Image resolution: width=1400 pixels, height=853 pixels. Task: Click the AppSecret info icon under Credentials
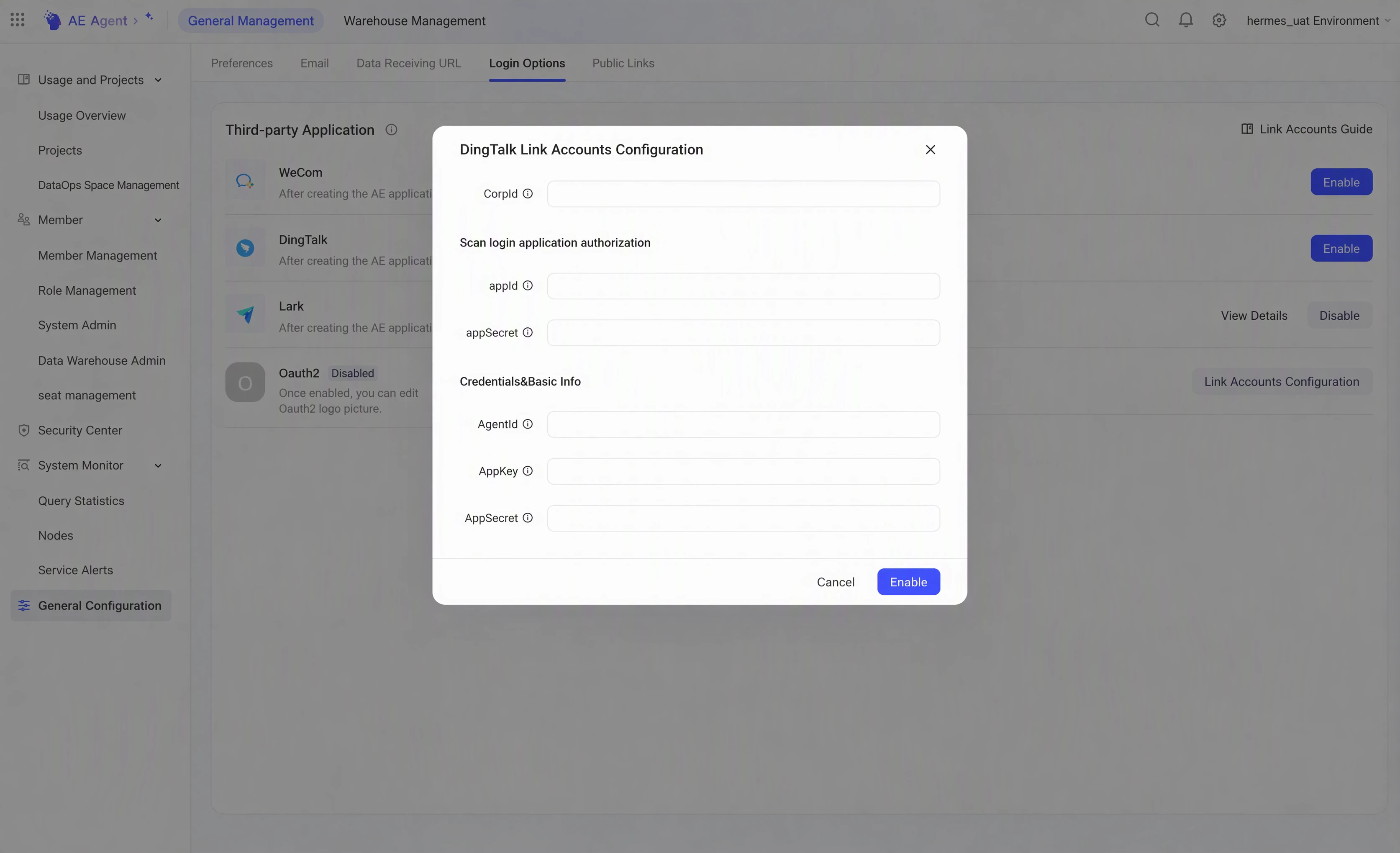pos(527,518)
